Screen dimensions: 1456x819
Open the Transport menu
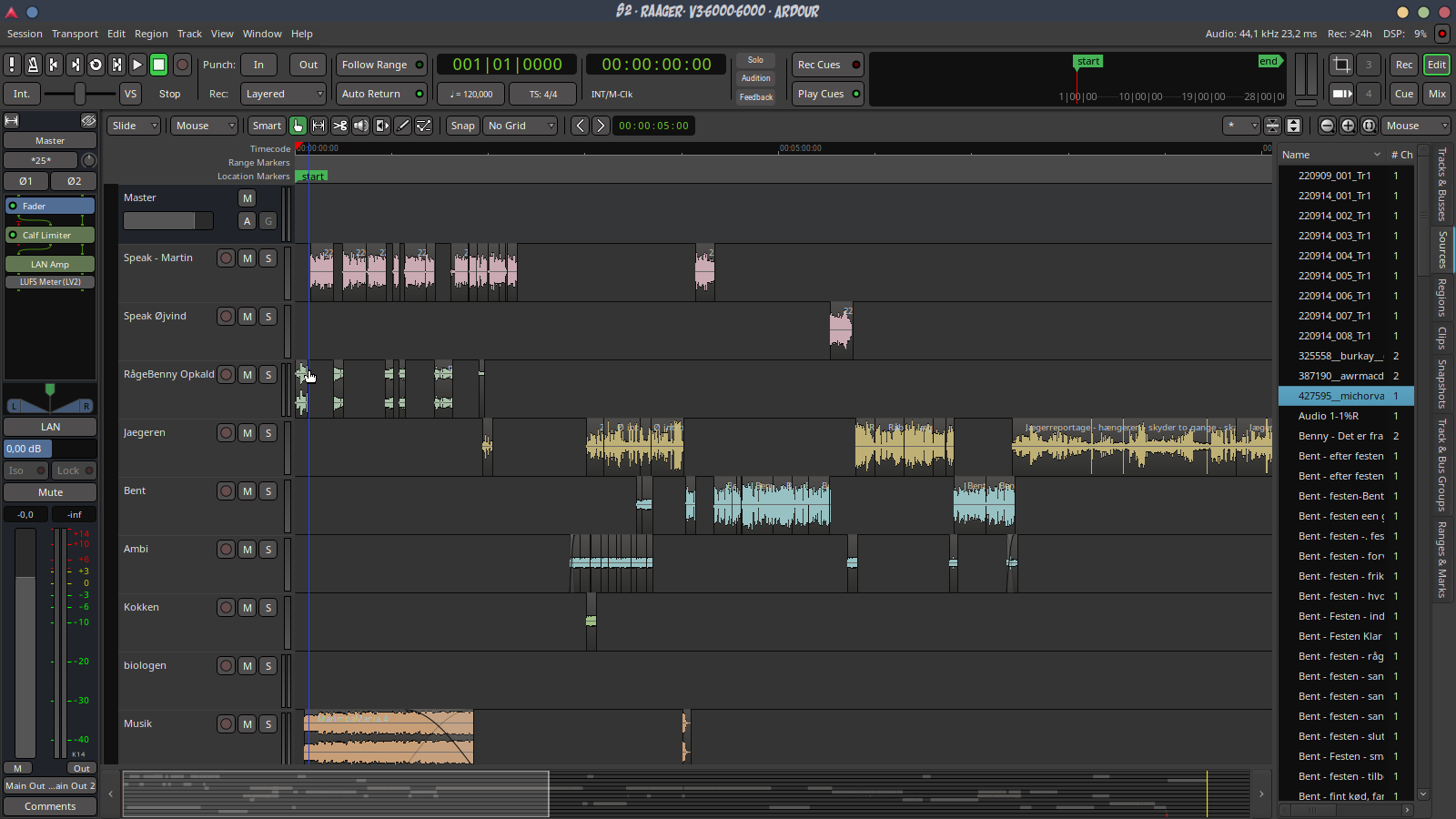(x=75, y=34)
